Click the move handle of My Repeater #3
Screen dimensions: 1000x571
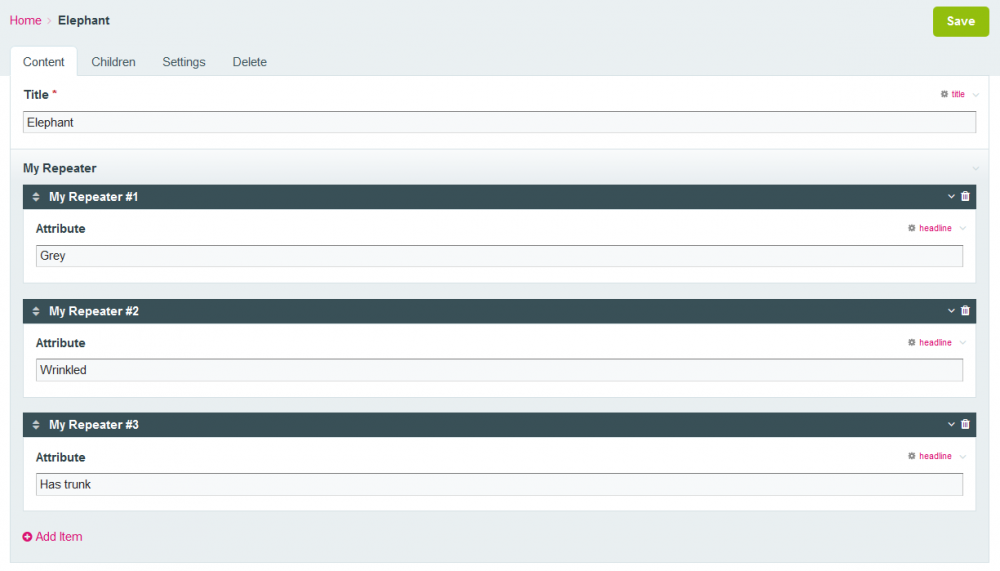[x=36, y=425]
